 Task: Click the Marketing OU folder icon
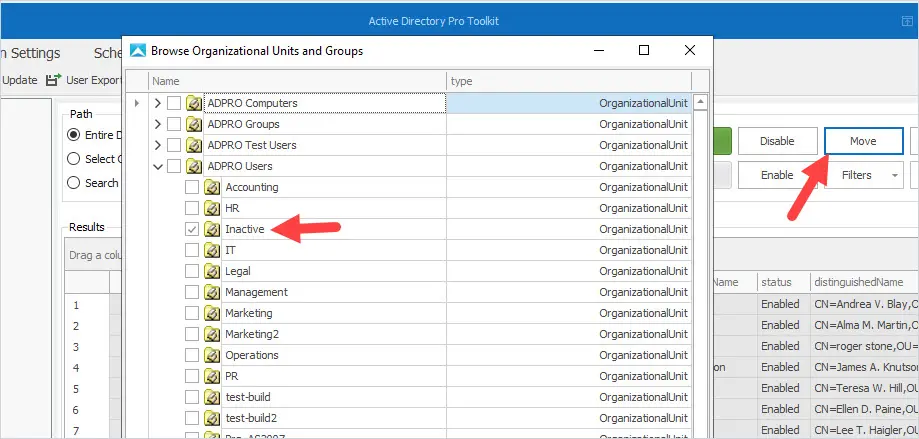212,313
